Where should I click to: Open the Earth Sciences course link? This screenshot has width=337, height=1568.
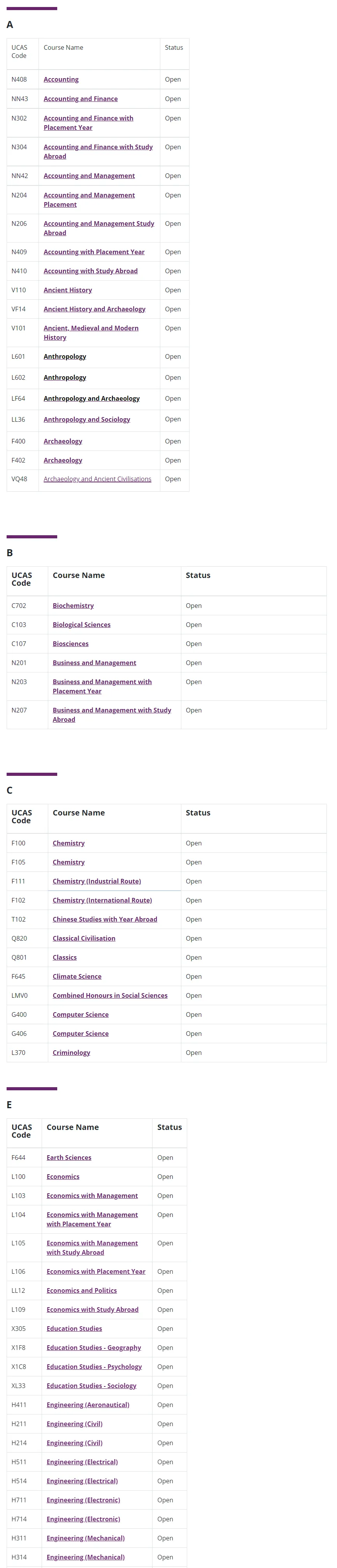(69, 1158)
